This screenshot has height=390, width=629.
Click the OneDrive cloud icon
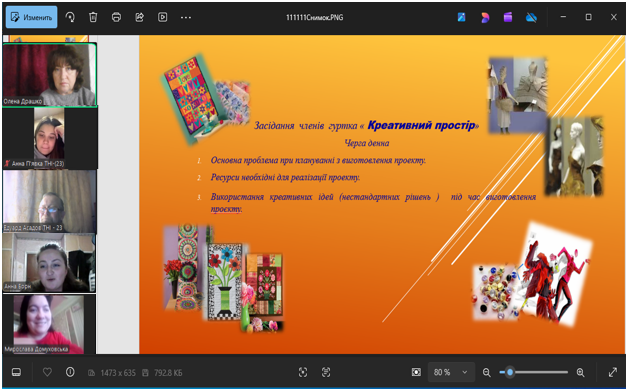[x=531, y=17]
